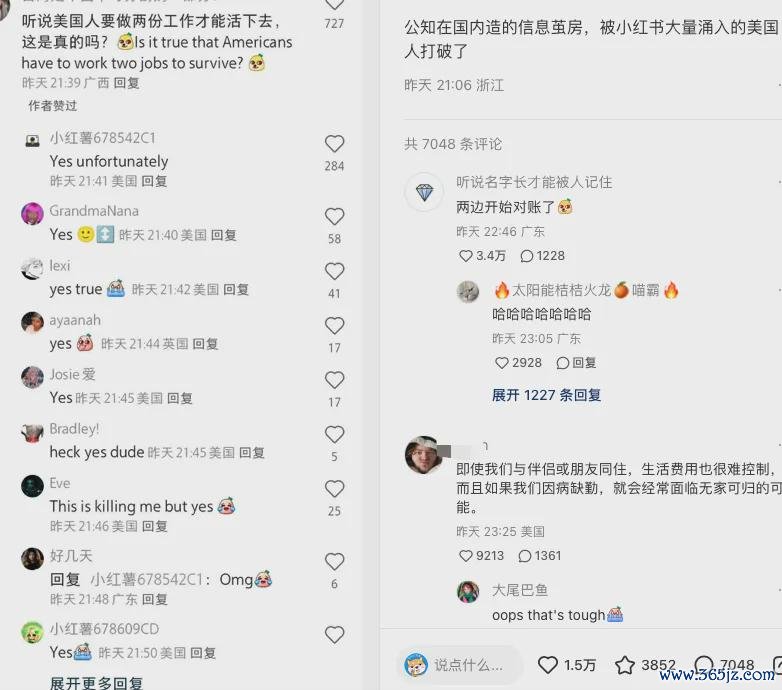Expand 展开更多回复 on the left thread
782x690 pixels.
[96, 683]
